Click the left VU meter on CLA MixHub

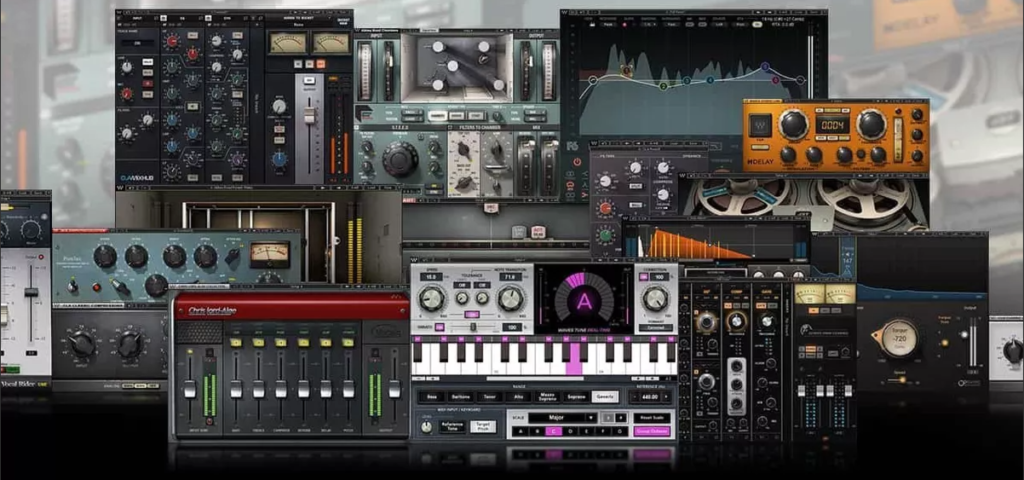pos(286,42)
